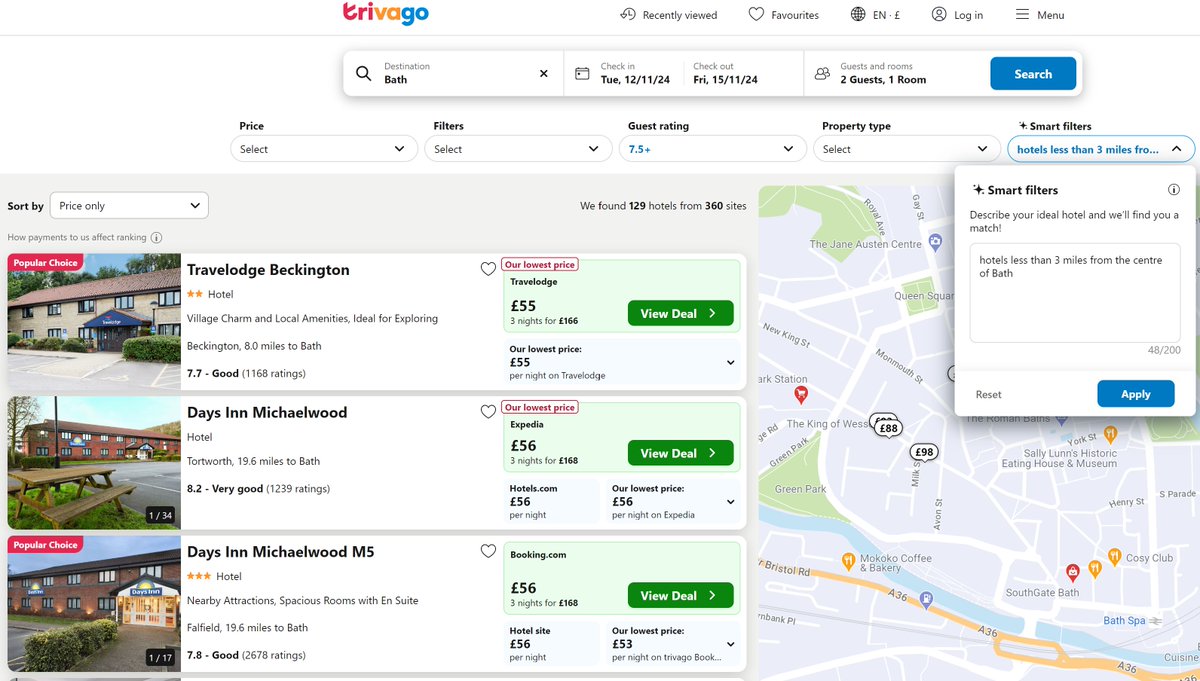Screen dimensions: 1200x681
Task: Click 7.7 - Good rating of Travelodge Beckington
Action: 246,373
